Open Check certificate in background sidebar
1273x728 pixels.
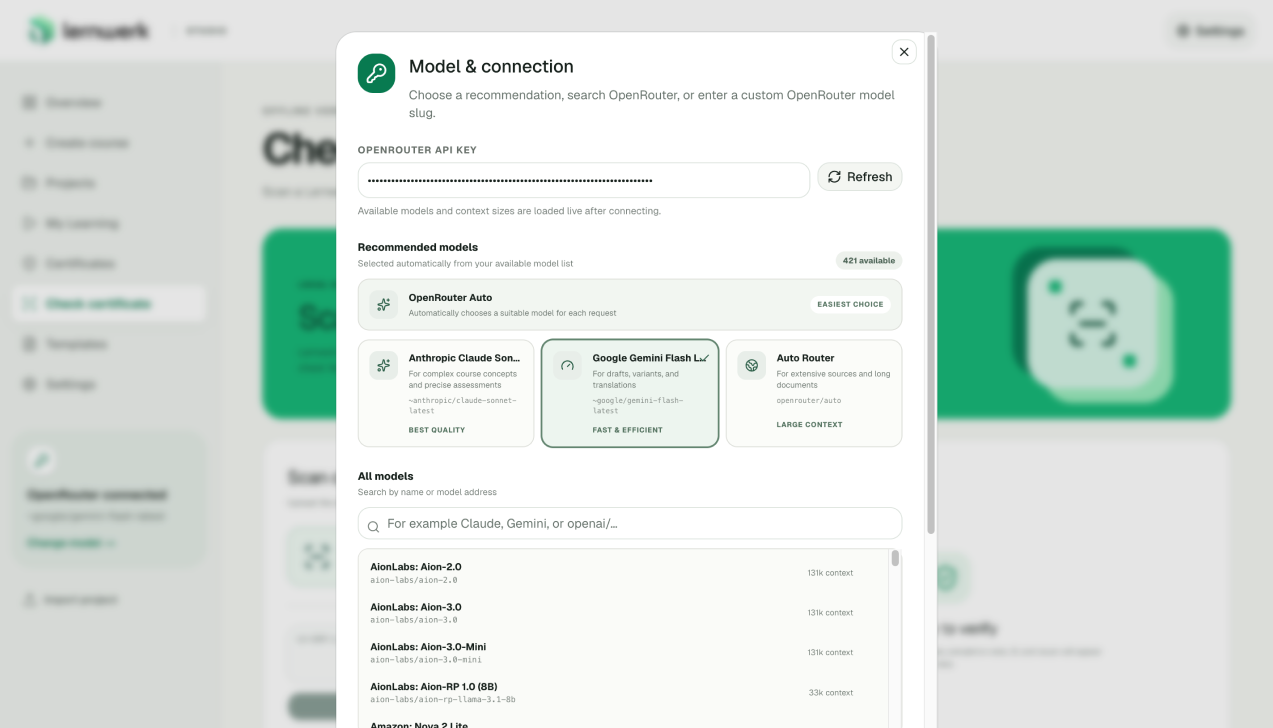pos(110,304)
